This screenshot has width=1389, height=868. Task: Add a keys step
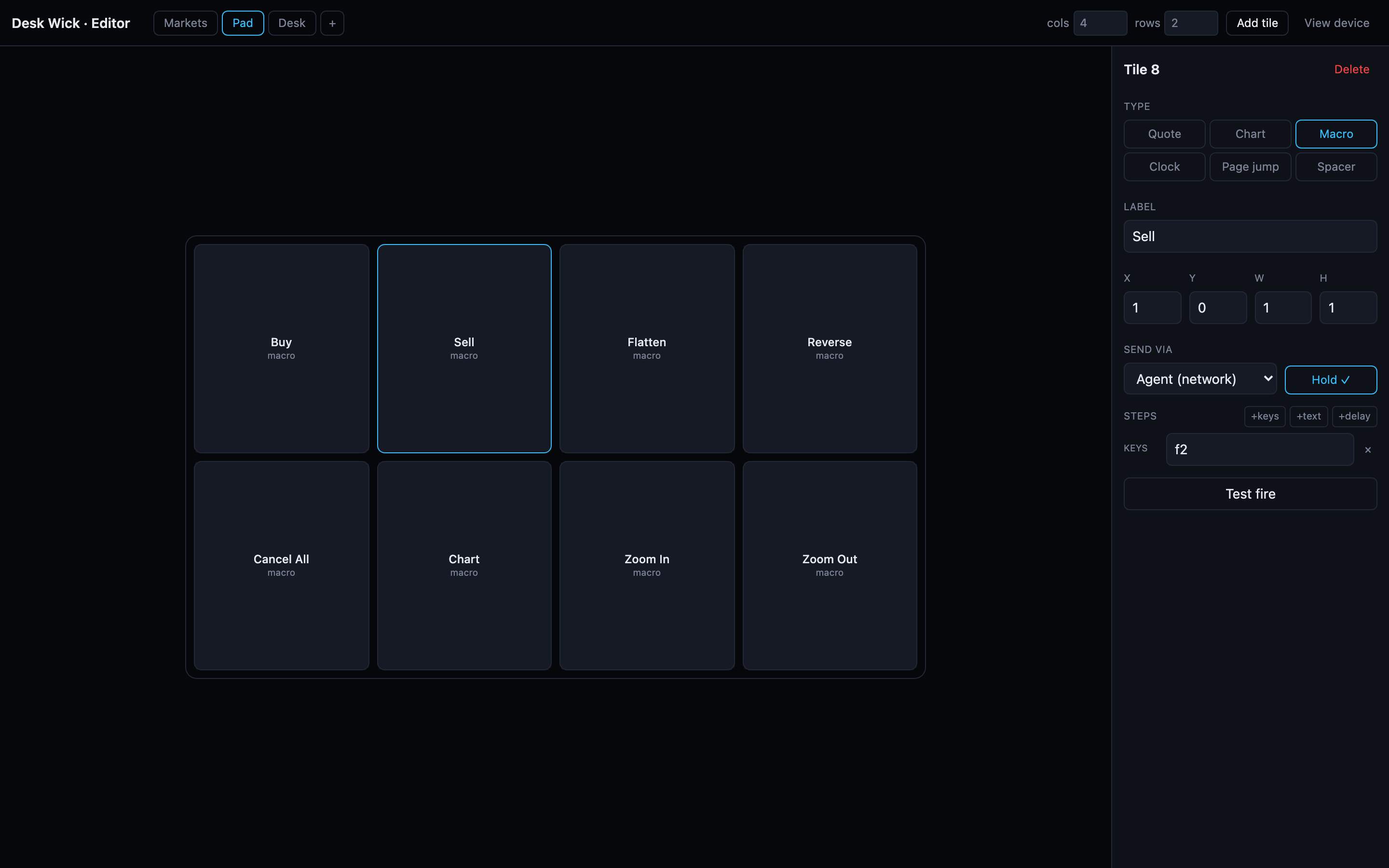pos(1265,416)
